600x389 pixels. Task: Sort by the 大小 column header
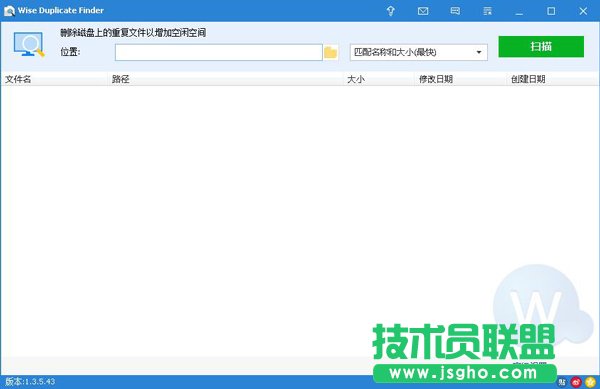coord(355,79)
